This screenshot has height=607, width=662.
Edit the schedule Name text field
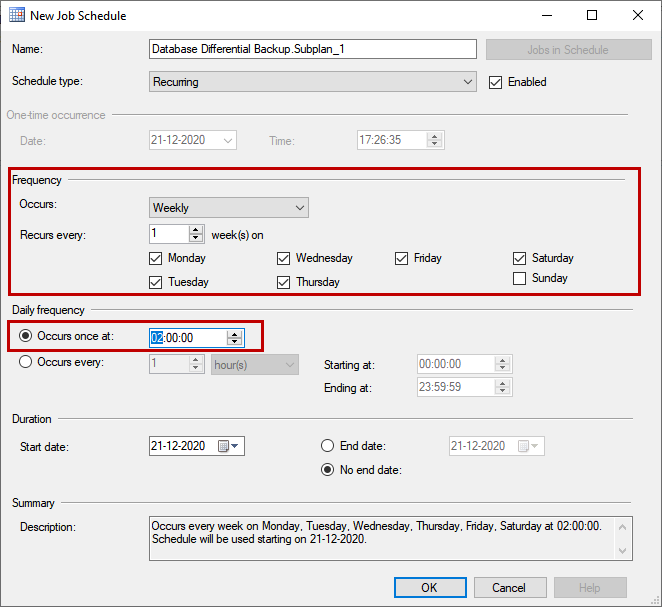312,49
